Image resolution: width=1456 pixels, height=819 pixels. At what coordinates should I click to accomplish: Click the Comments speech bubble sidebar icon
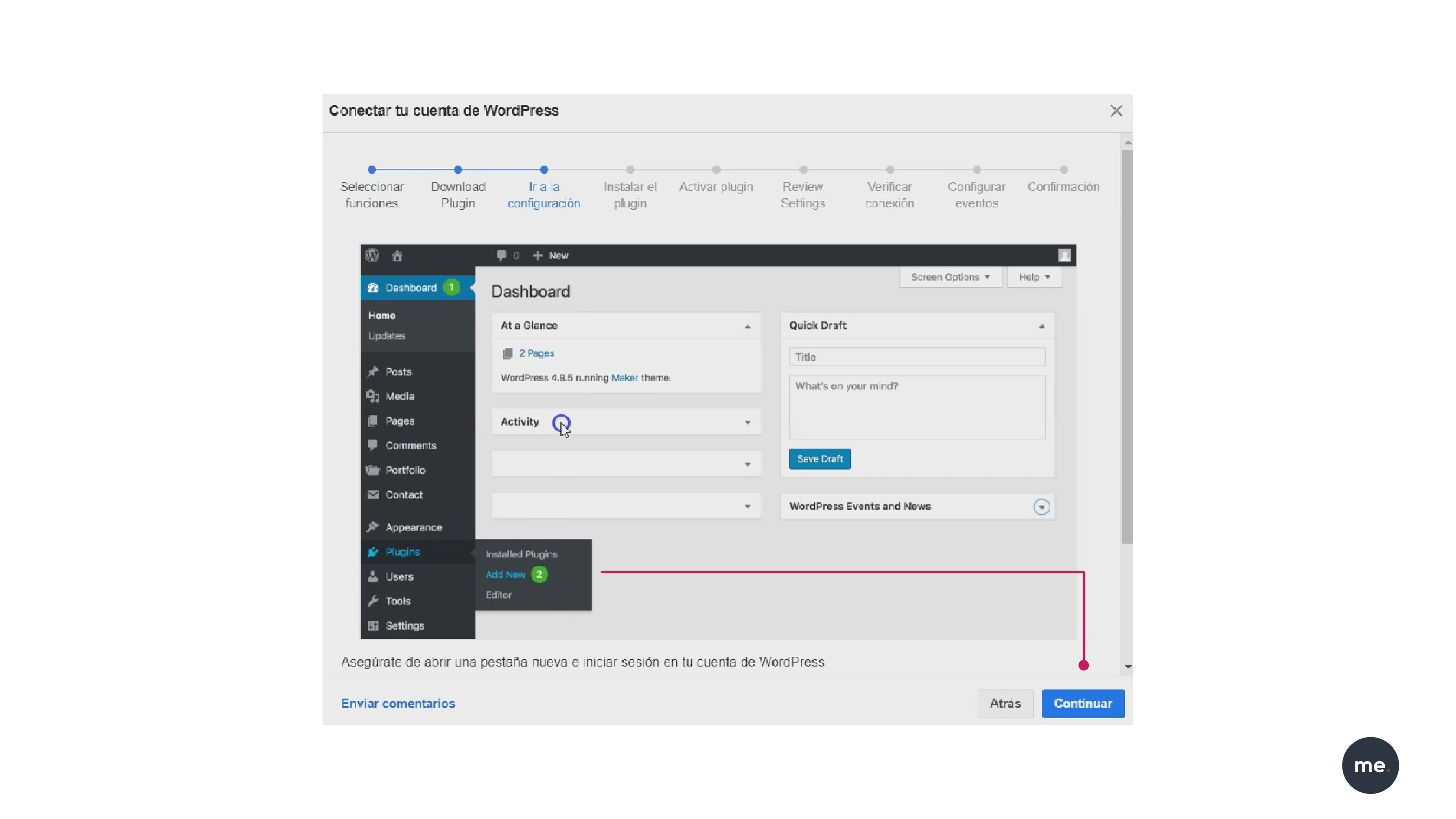373,445
